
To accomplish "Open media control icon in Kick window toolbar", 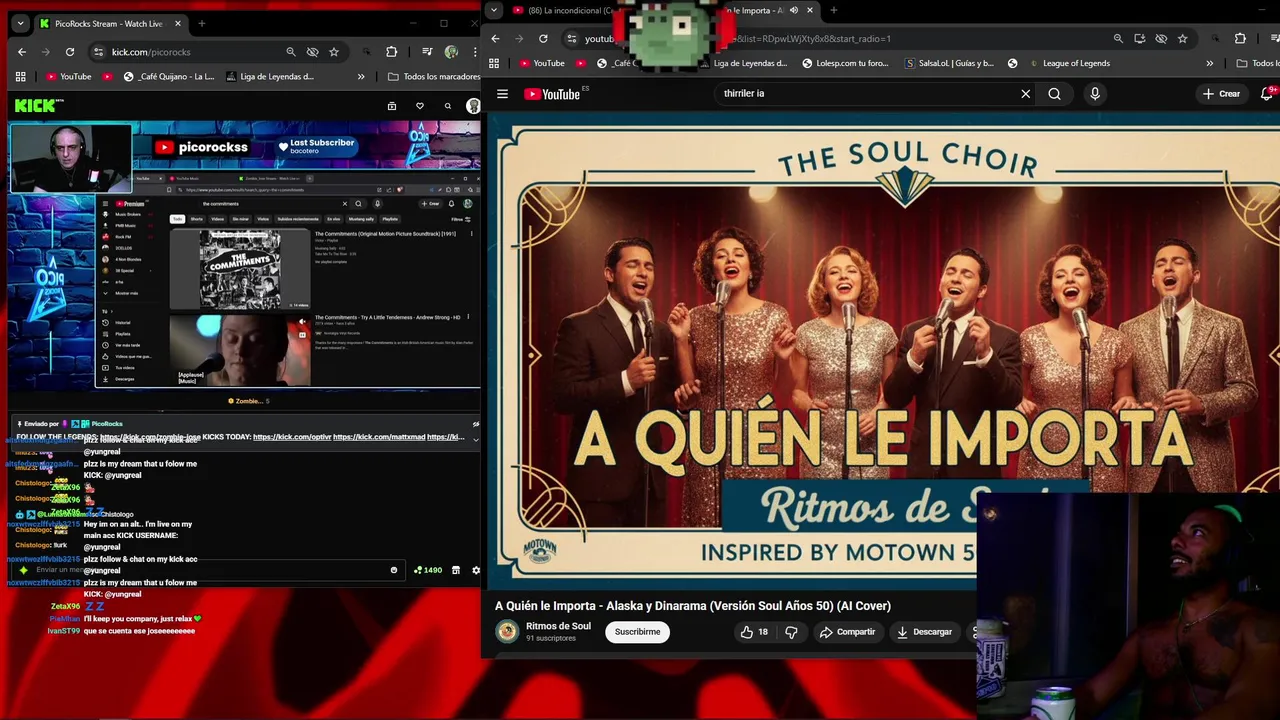I will (x=428, y=52).
